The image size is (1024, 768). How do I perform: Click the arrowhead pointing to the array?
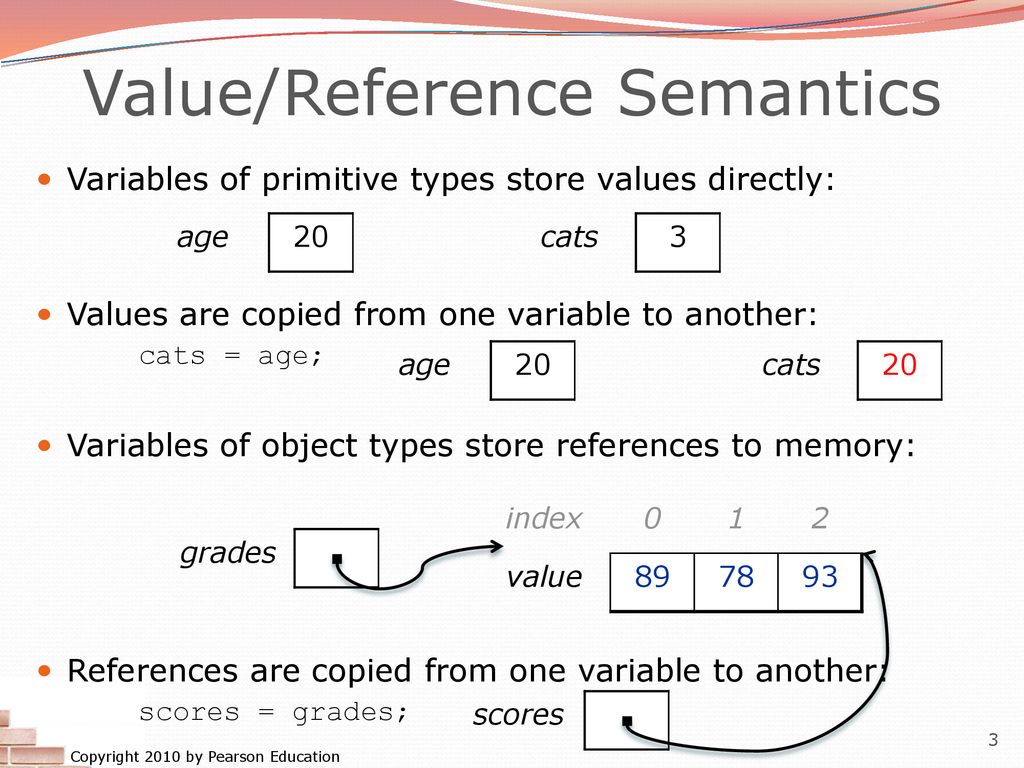[x=496, y=546]
